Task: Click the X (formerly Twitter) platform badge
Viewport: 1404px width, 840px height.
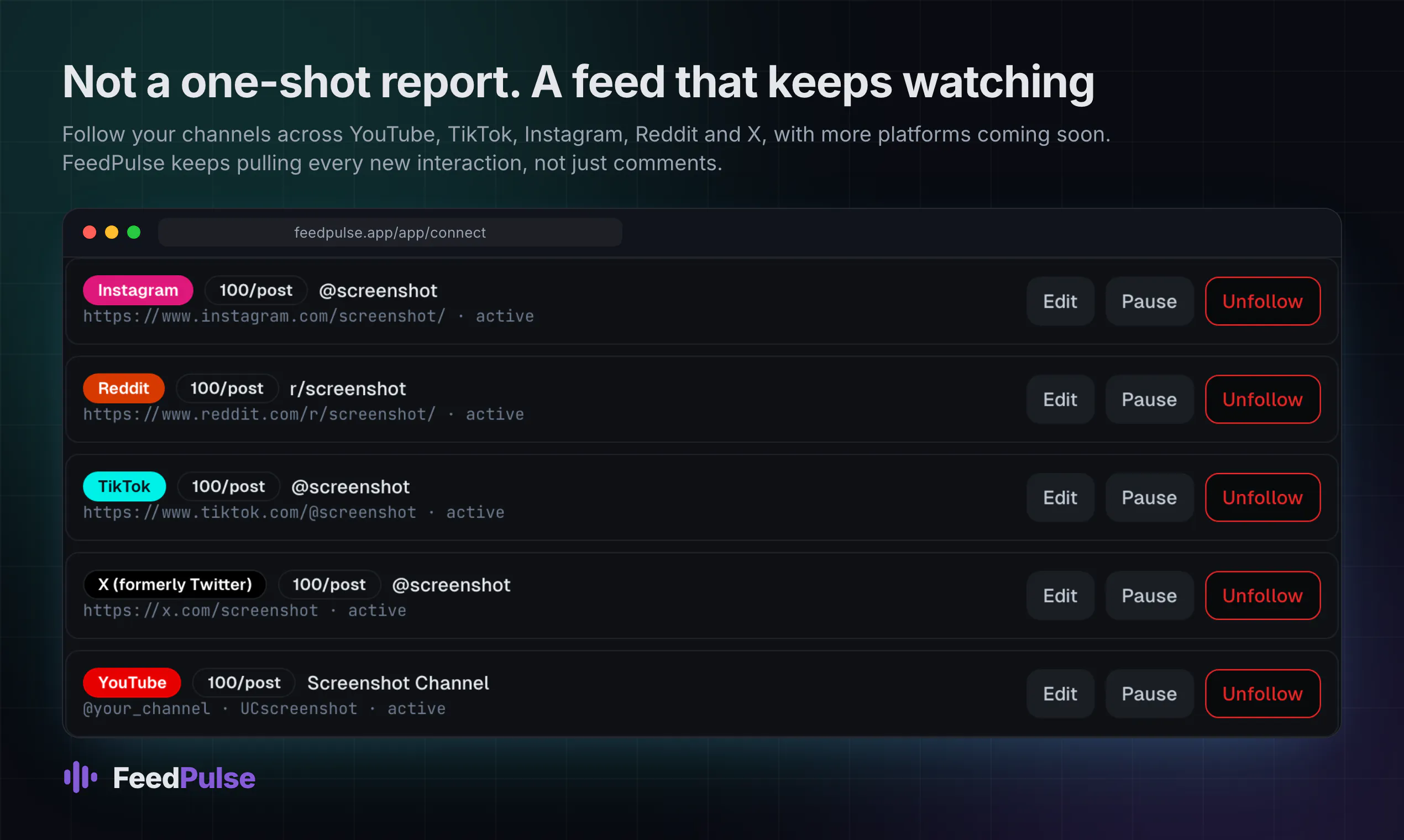Action: [175, 584]
